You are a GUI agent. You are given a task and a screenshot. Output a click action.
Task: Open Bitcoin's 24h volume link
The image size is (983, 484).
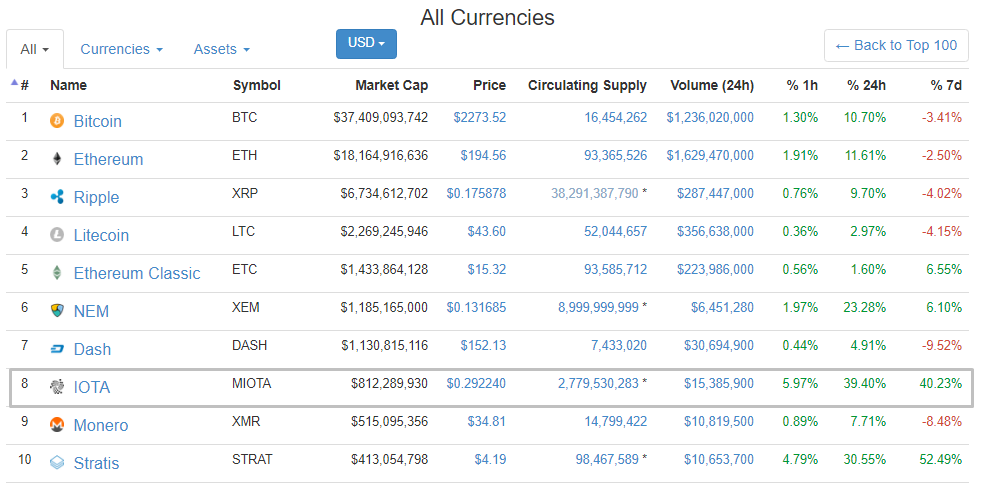710,117
